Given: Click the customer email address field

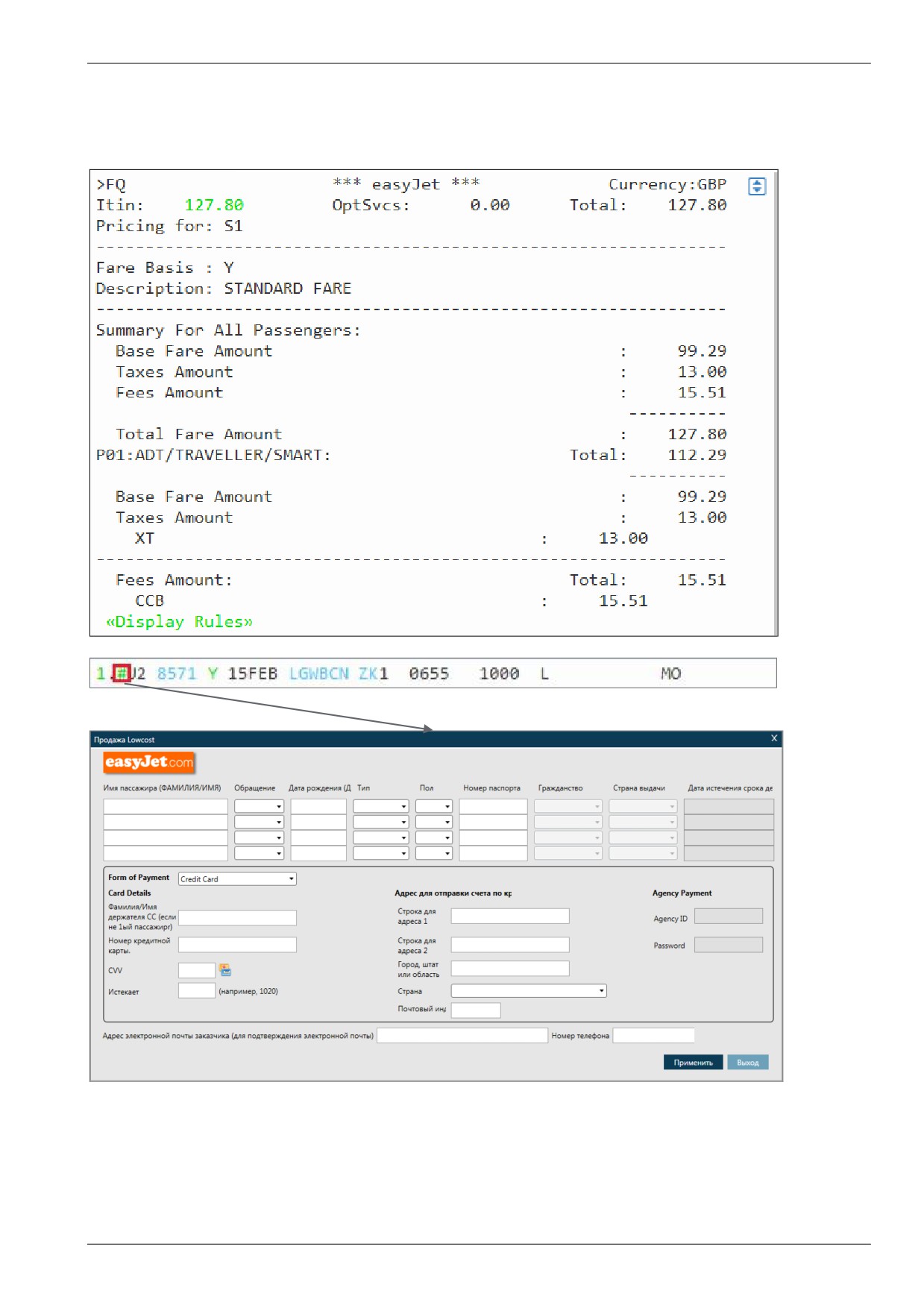Looking at the screenshot, I should [x=462, y=1035].
